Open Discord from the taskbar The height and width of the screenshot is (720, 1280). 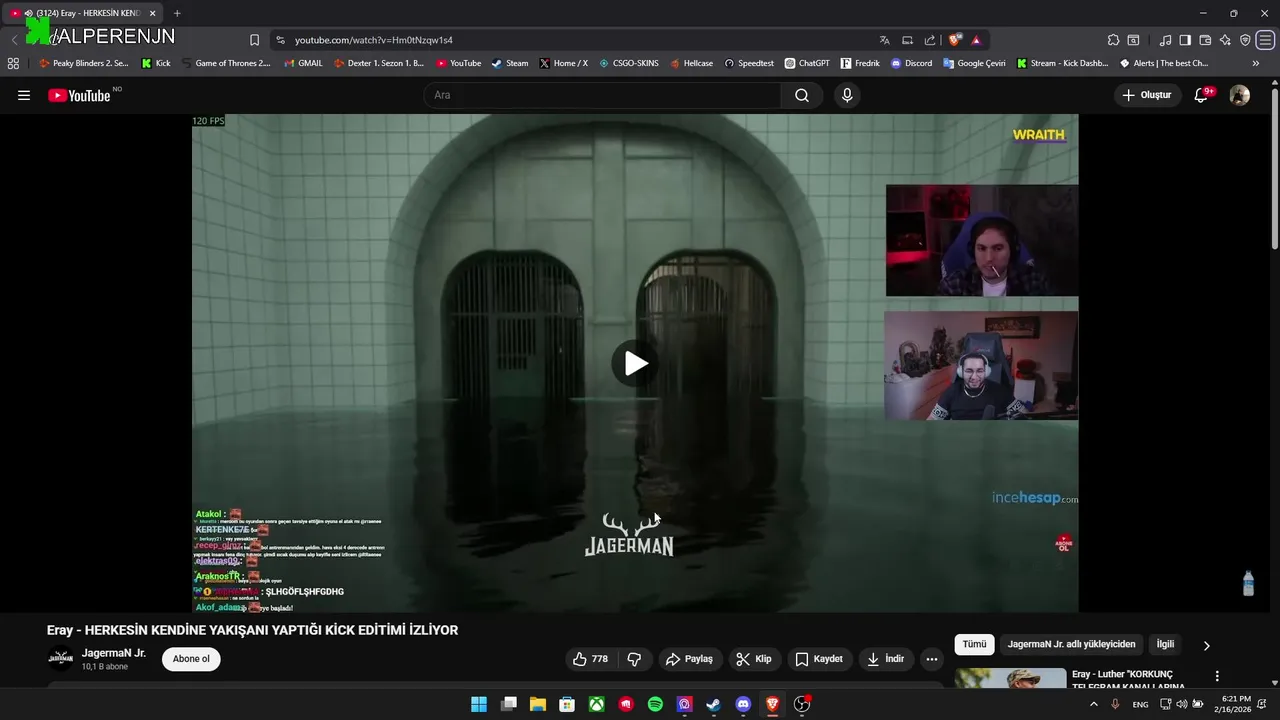point(743,704)
